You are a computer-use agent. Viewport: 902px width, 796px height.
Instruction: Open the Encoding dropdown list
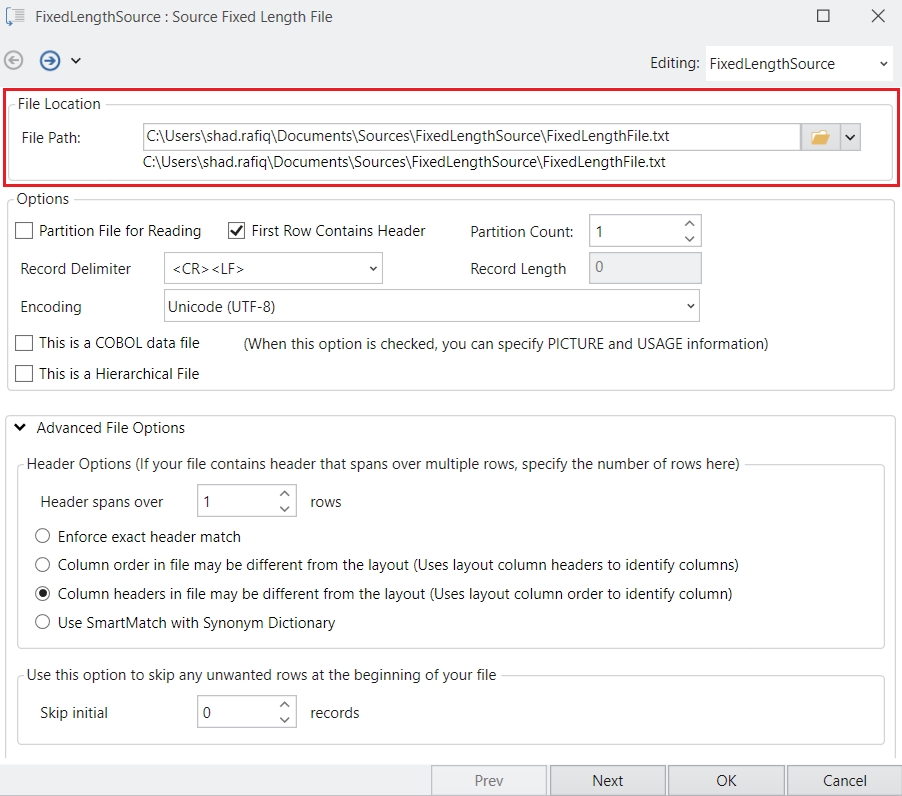point(689,307)
